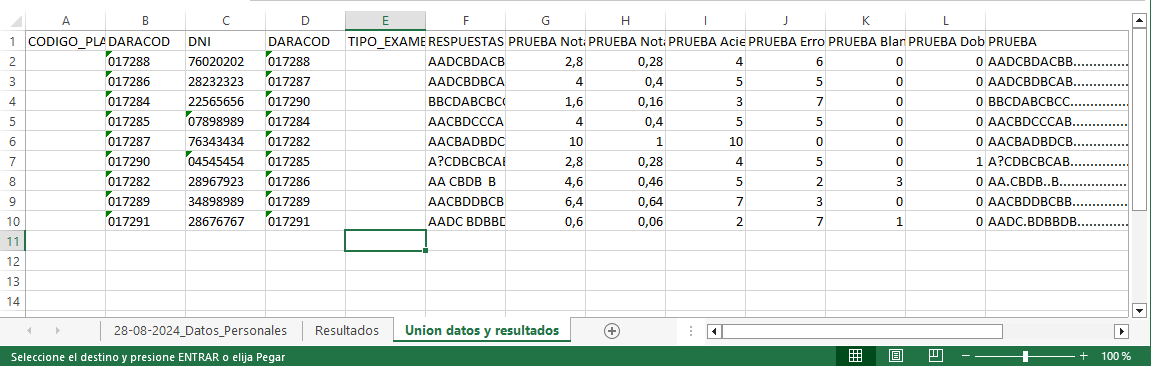Click cell AACBADBDCB.... in last column

pyautogui.click(x=1056, y=142)
